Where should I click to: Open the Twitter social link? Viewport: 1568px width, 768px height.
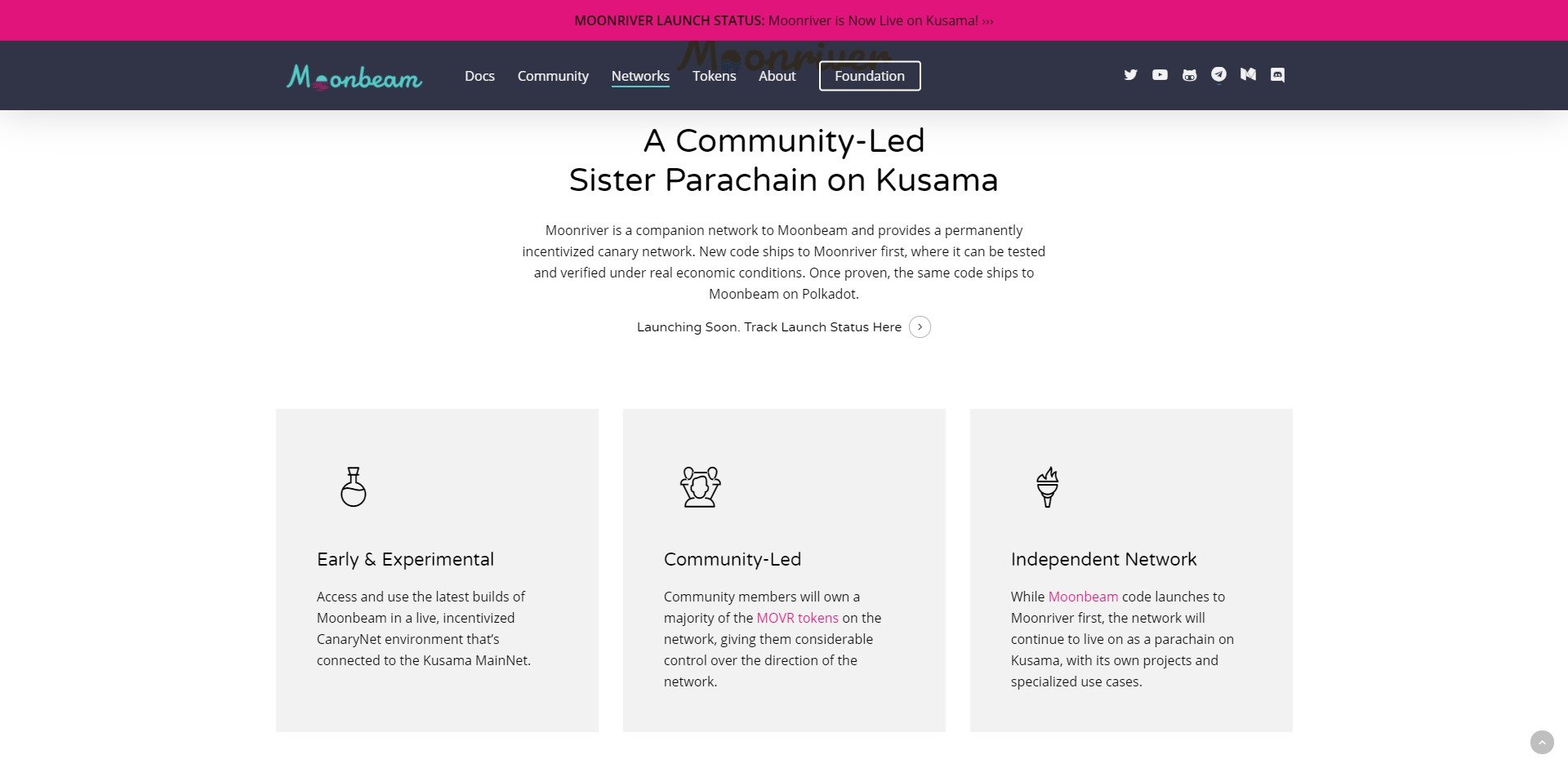tap(1130, 75)
